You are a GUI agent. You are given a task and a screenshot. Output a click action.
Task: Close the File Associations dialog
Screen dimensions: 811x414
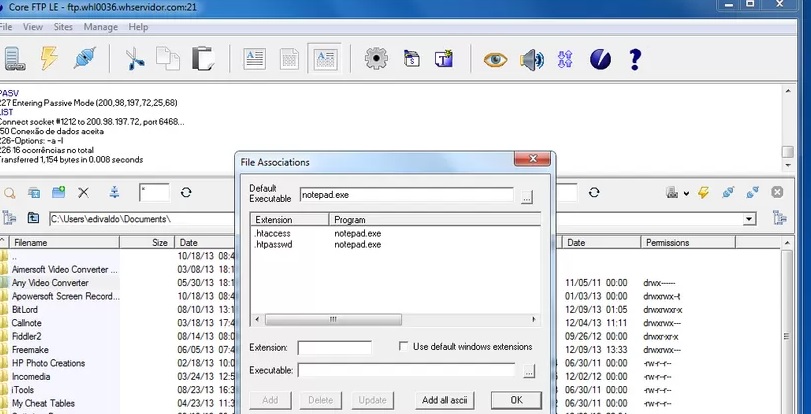coord(532,159)
